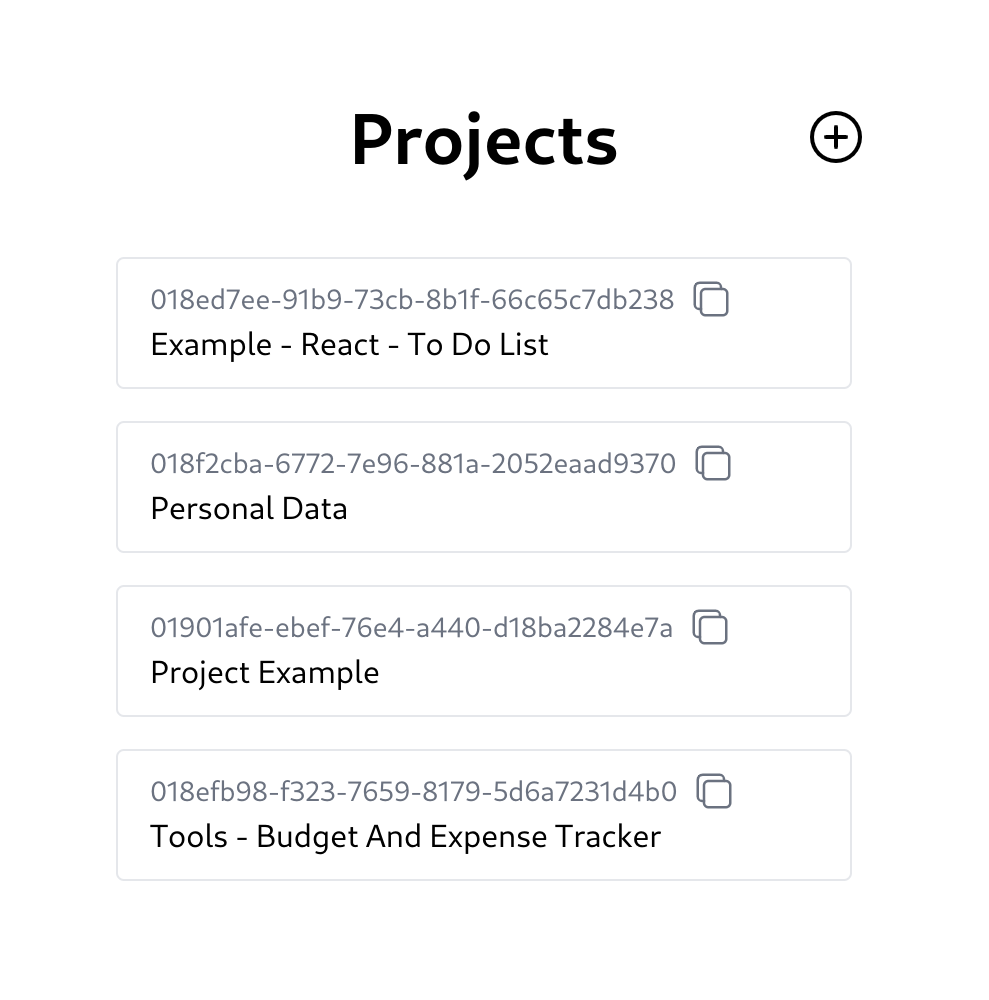
Task: Copy the Example - React - To Do List project ID
Action: [x=712, y=299]
